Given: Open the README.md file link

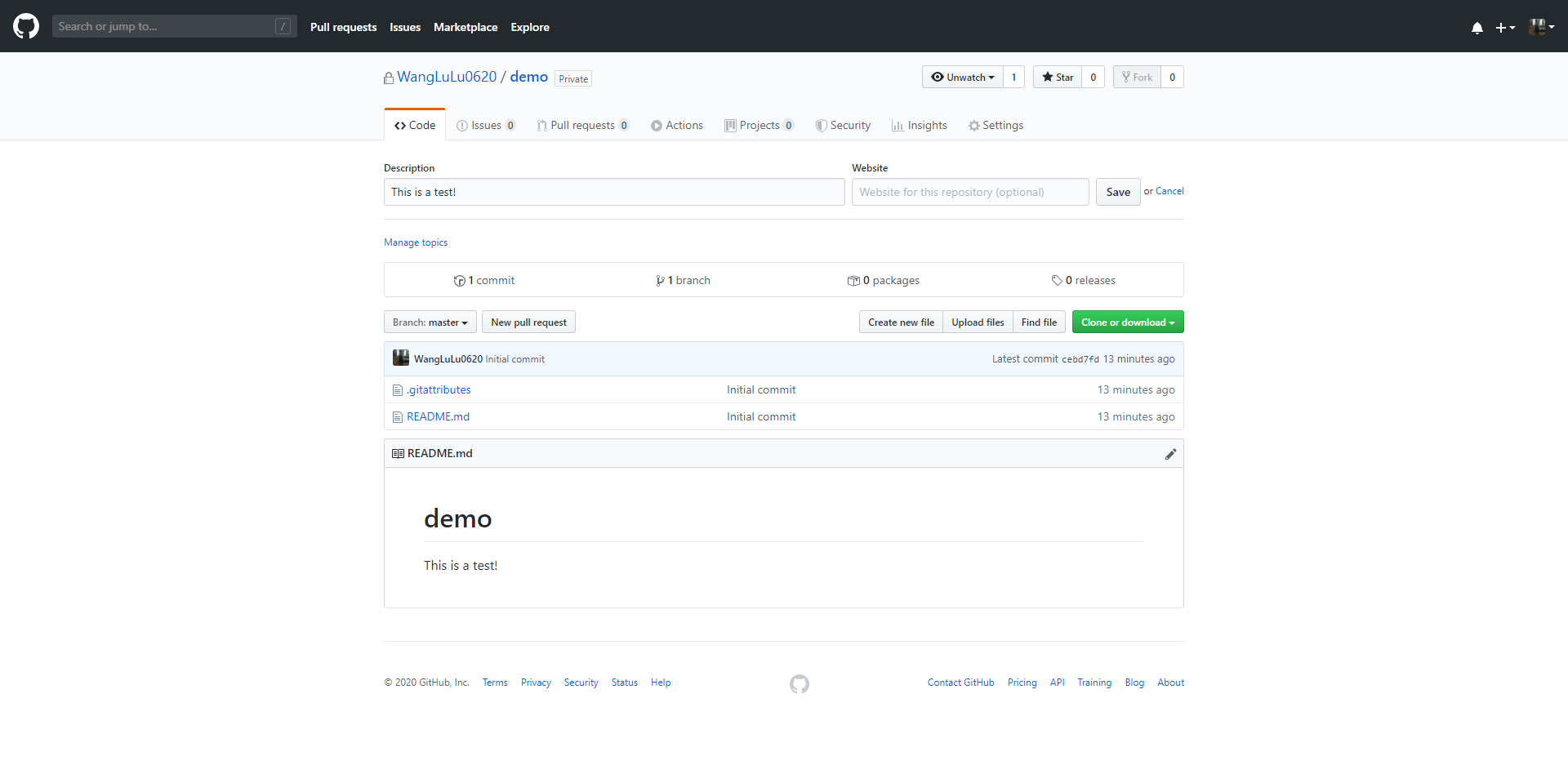Looking at the screenshot, I should [x=438, y=417].
